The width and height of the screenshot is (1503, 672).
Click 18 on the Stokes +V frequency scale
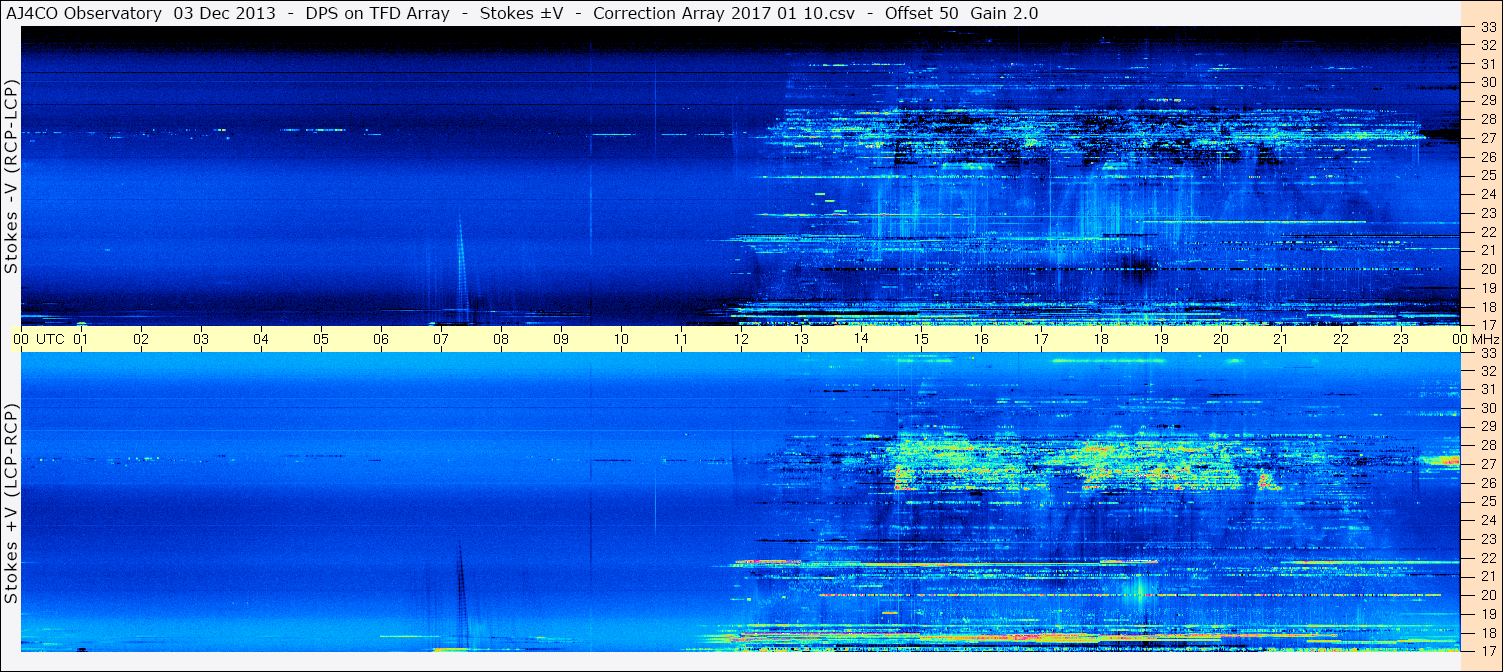1487,632
